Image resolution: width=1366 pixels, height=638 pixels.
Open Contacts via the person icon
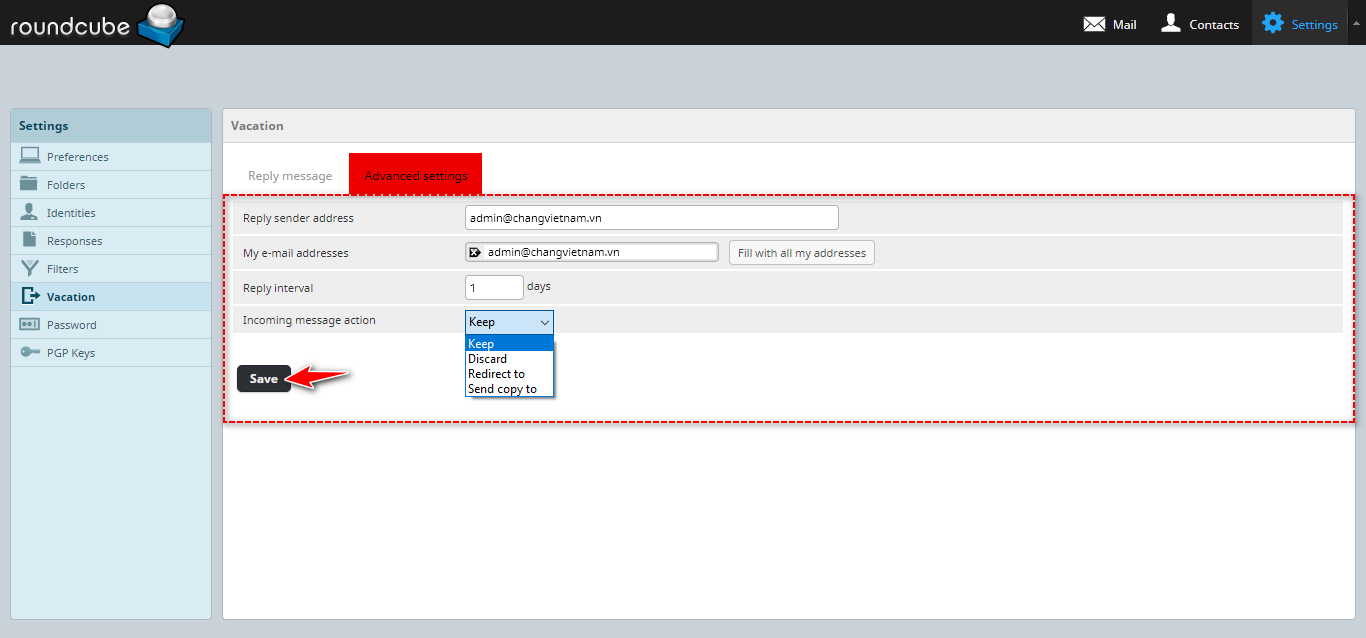1171,23
